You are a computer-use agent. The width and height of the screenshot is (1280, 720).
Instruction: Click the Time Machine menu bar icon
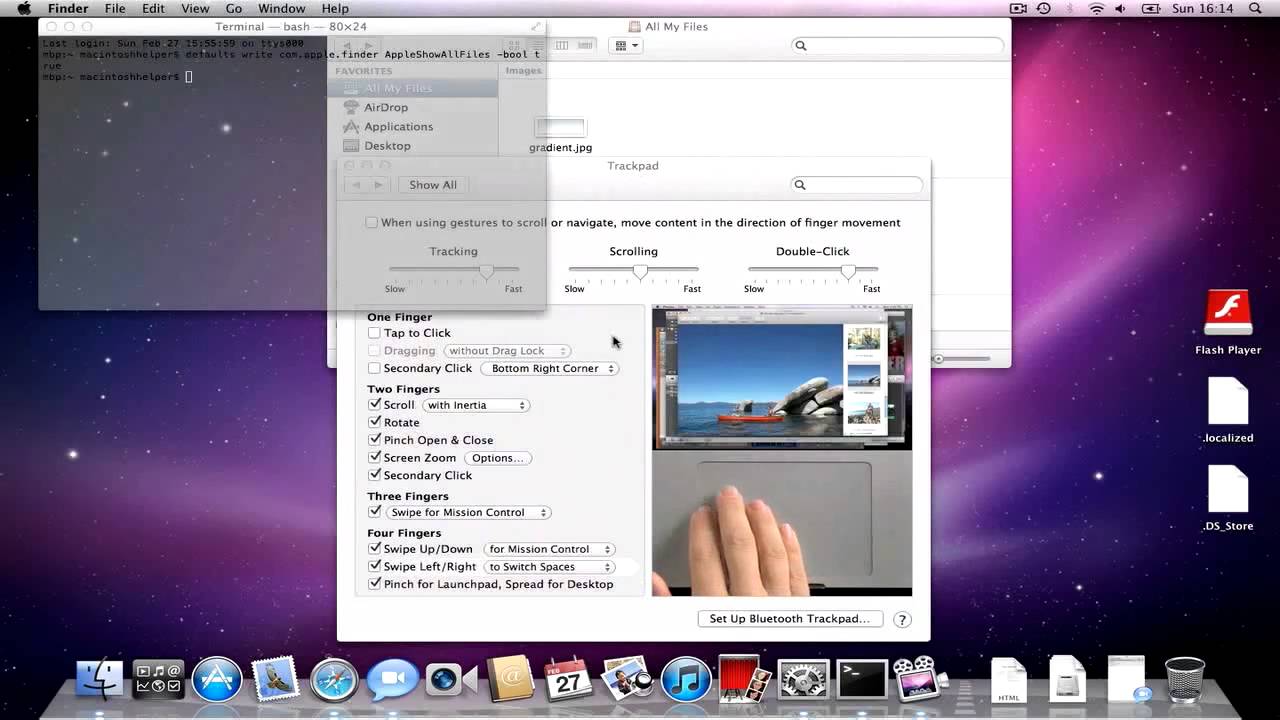[1043, 9]
